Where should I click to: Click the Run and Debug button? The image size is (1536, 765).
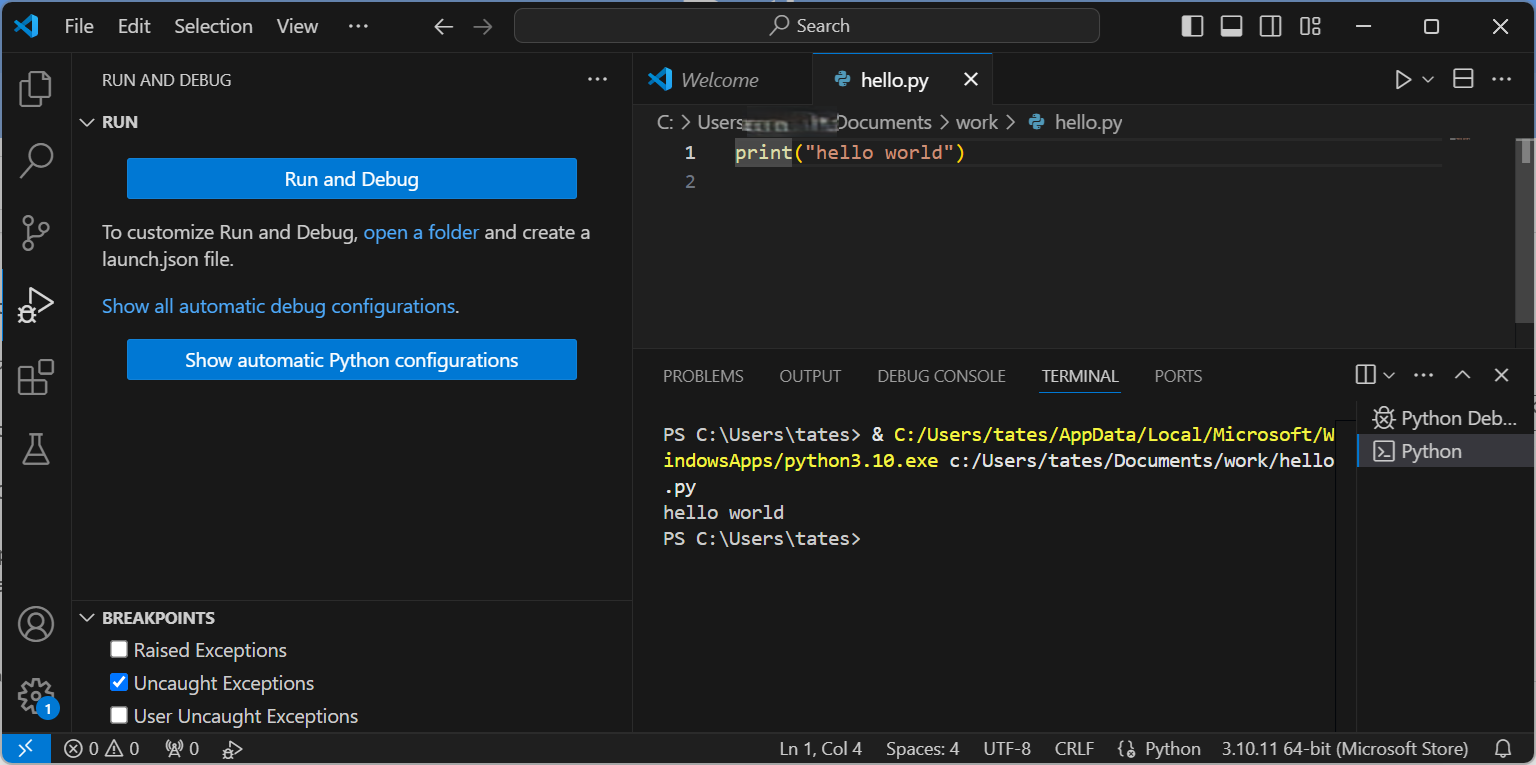point(352,179)
